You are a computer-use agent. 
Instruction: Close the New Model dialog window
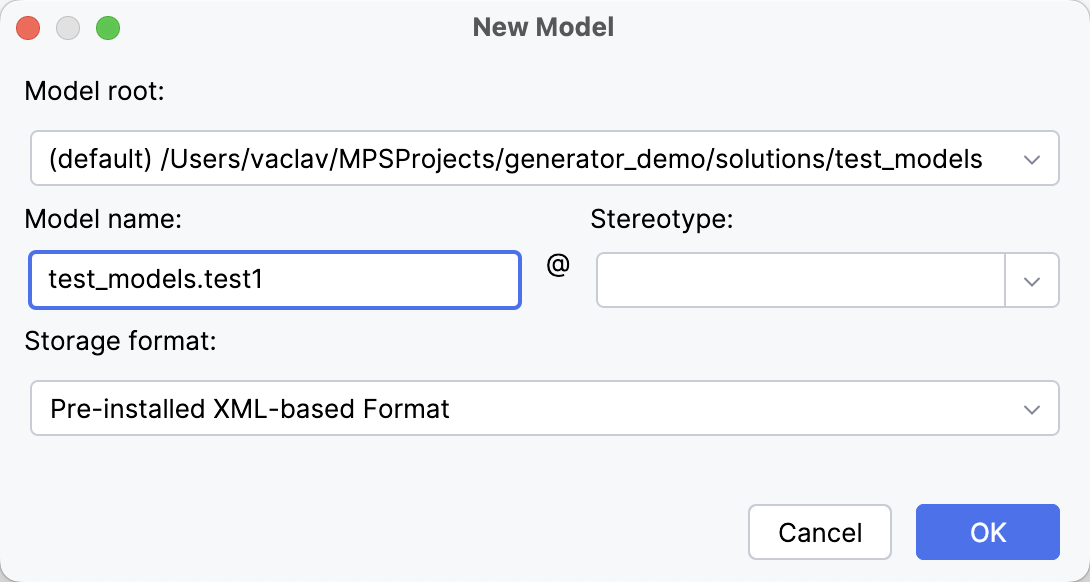[x=29, y=28]
